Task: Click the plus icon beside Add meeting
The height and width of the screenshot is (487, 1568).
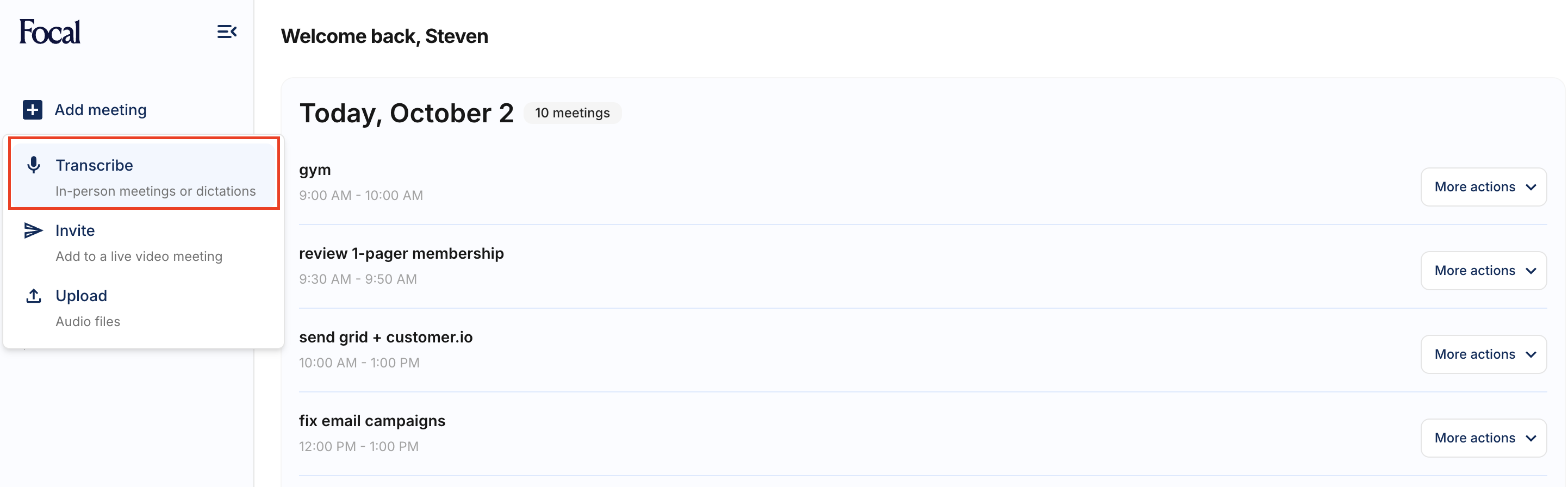Action: pos(33,110)
